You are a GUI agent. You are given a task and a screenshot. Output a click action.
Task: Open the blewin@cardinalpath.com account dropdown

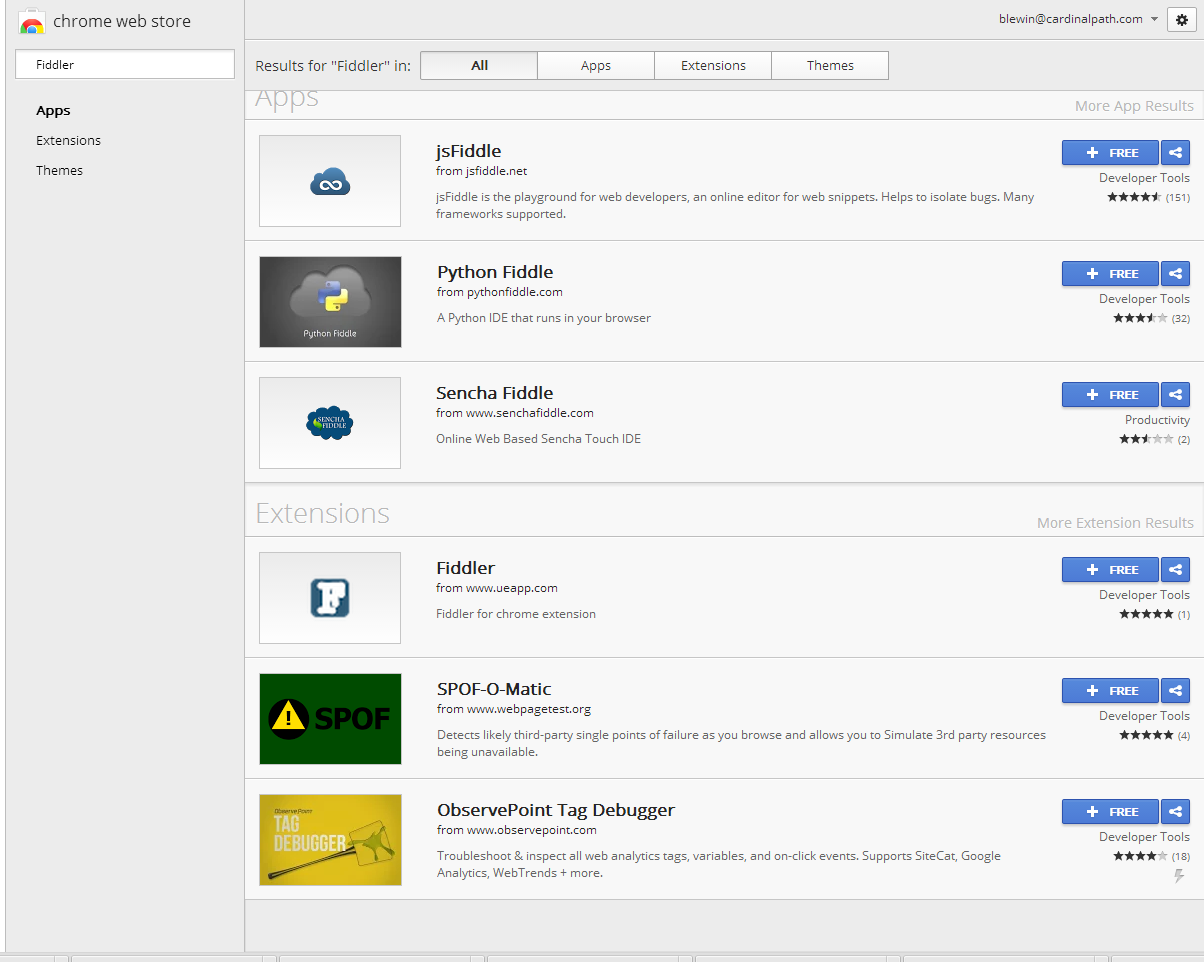(x=1071, y=18)
